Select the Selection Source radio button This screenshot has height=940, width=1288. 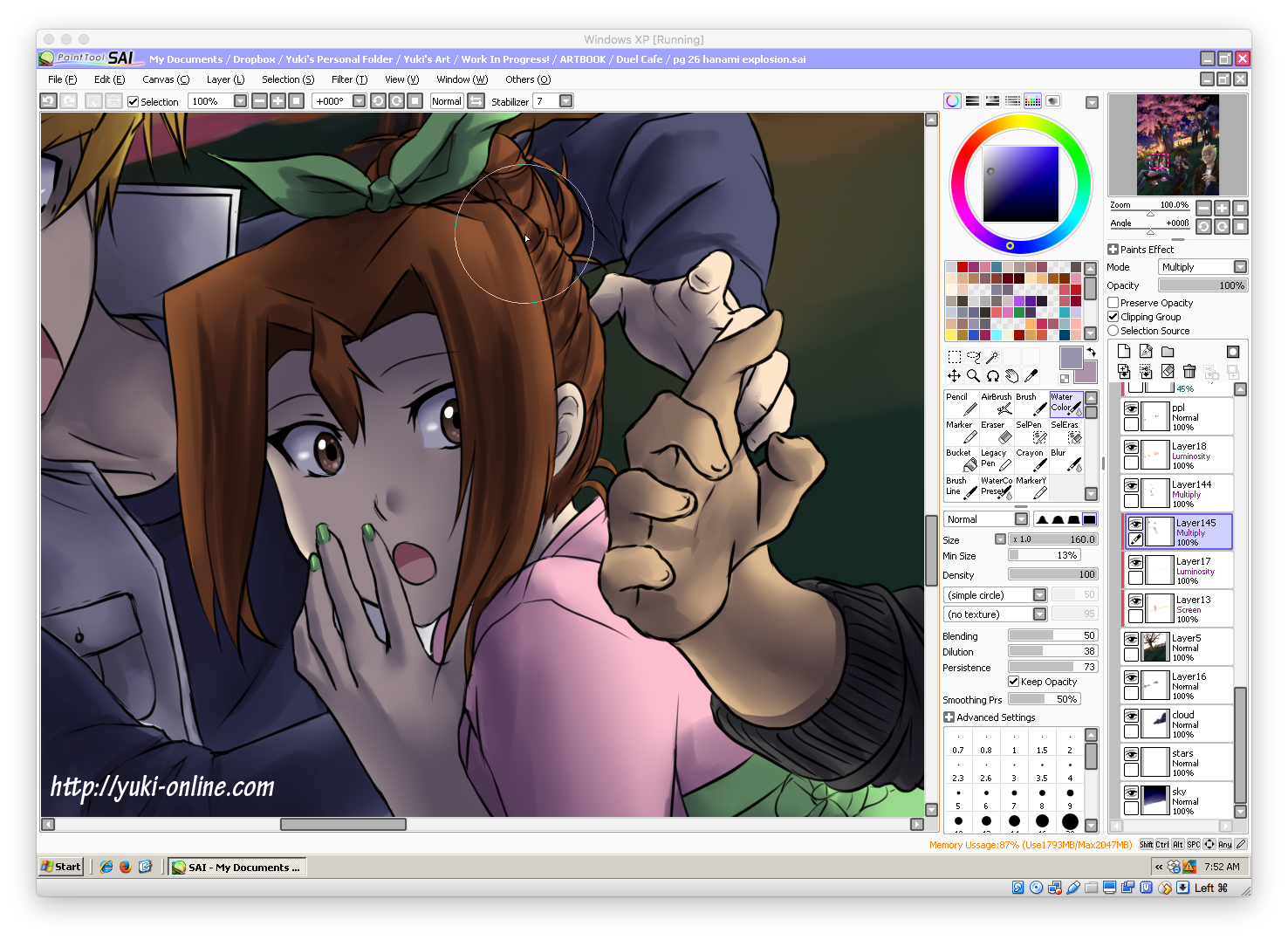click(1113, 331)
